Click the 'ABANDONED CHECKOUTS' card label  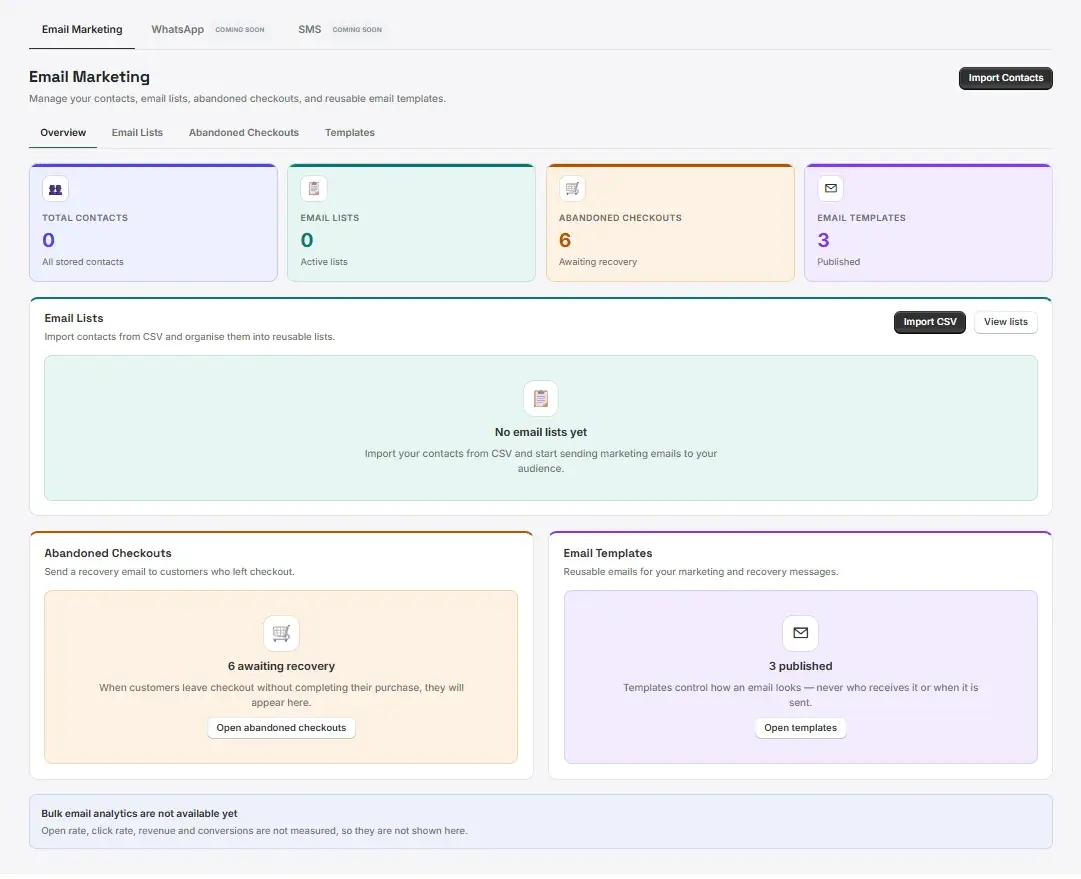click(x=621, y=219)
